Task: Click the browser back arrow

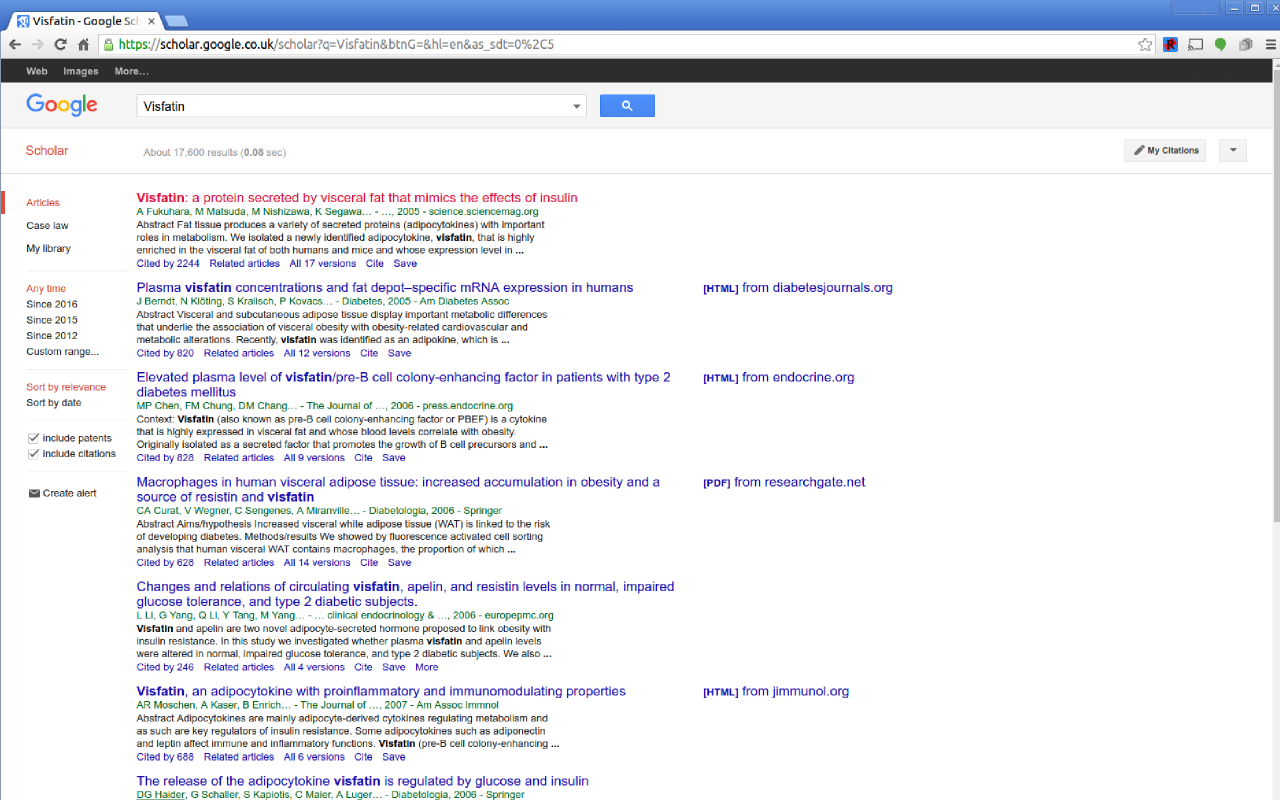Action: pos(15,44)
